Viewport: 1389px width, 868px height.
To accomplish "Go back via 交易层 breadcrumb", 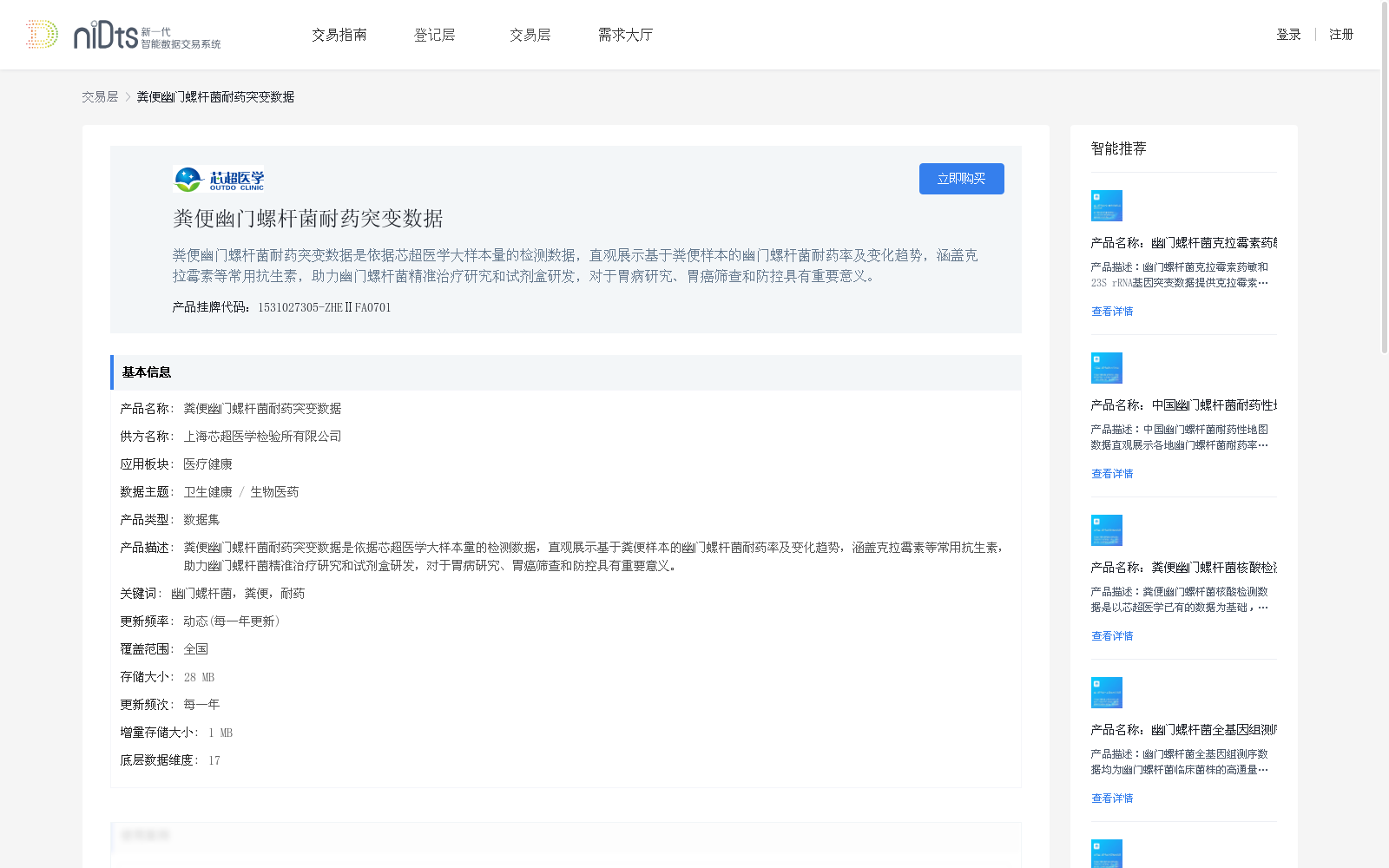I will click(100, 97).
